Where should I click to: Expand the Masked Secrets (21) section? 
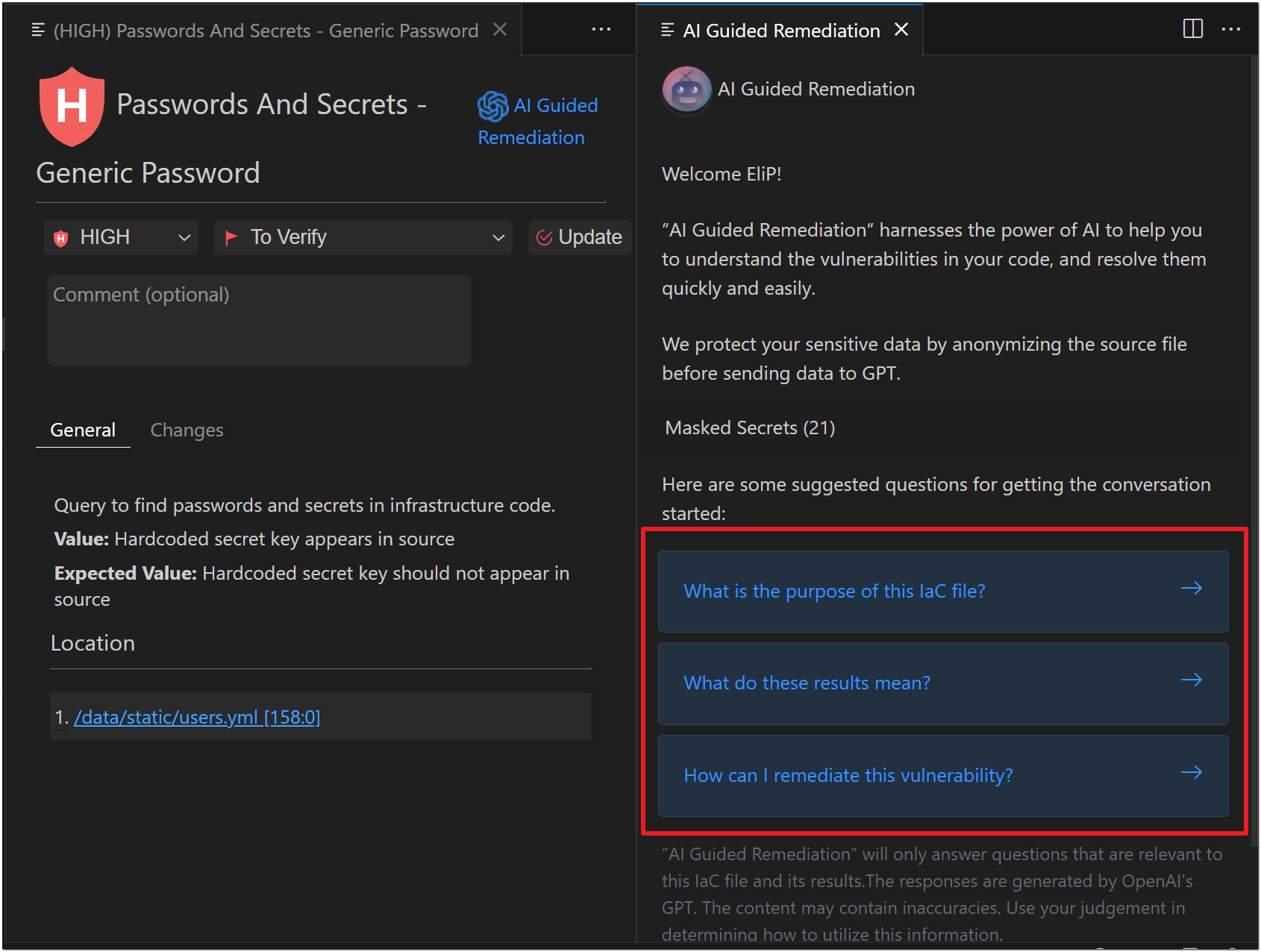pyautogui.click(x=943, y=428)
